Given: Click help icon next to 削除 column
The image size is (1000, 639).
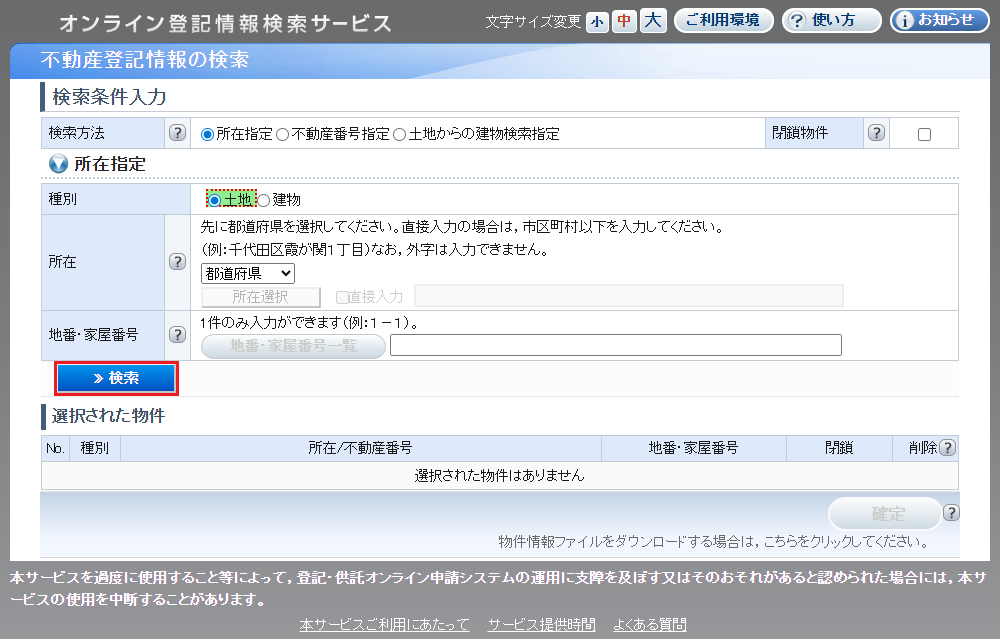Looking at the screenshot, I should 947,448.
